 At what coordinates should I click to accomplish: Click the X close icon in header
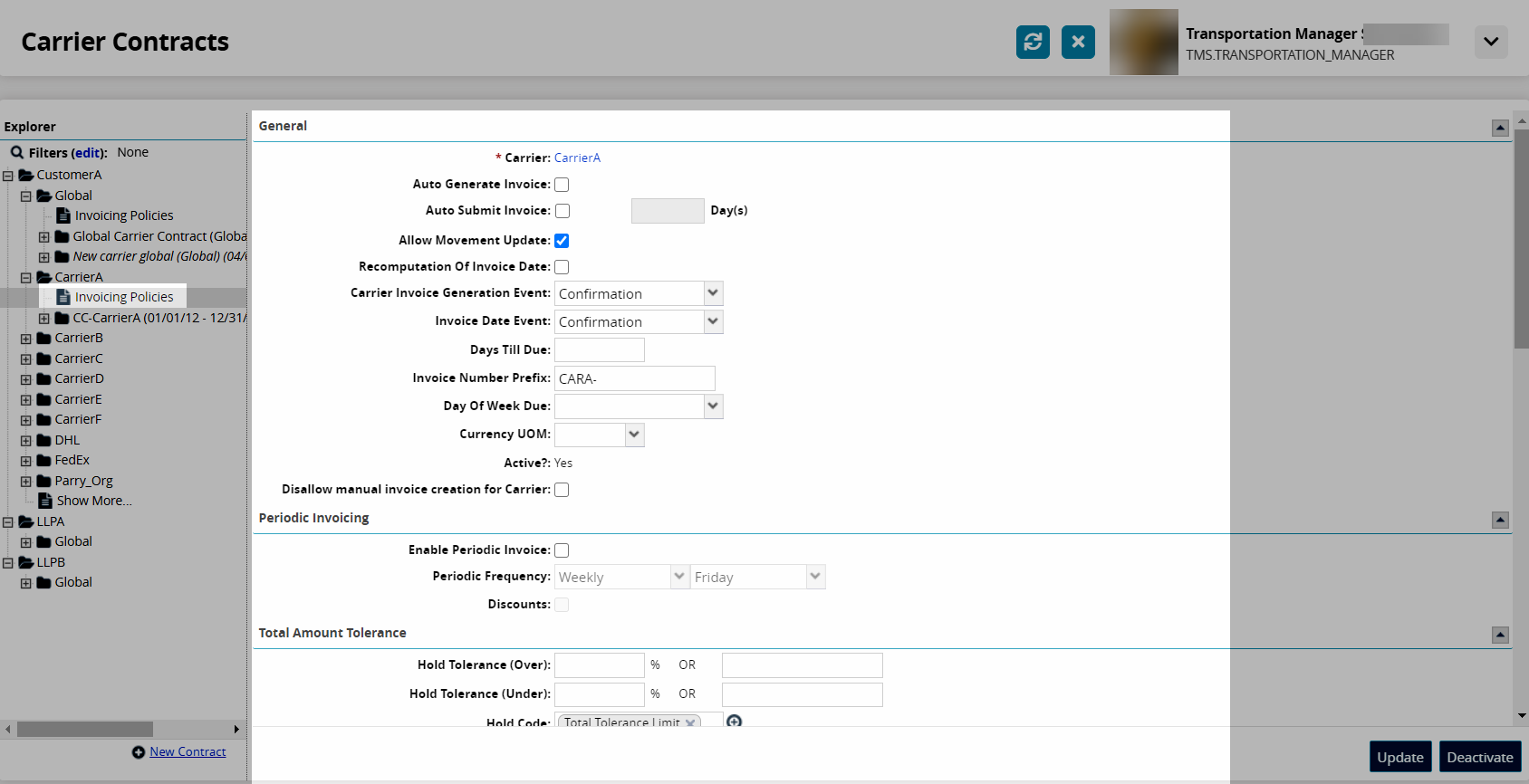coord(1078,42)
